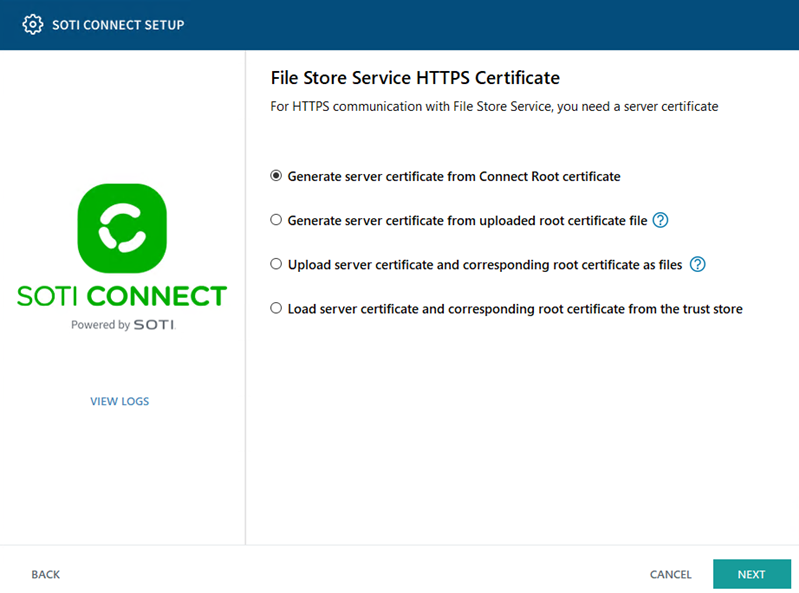The height and width of the screenshot is (593, 799).
Task: Open help for uploaded root certificate file option
Action: click(x=660, y=220)
